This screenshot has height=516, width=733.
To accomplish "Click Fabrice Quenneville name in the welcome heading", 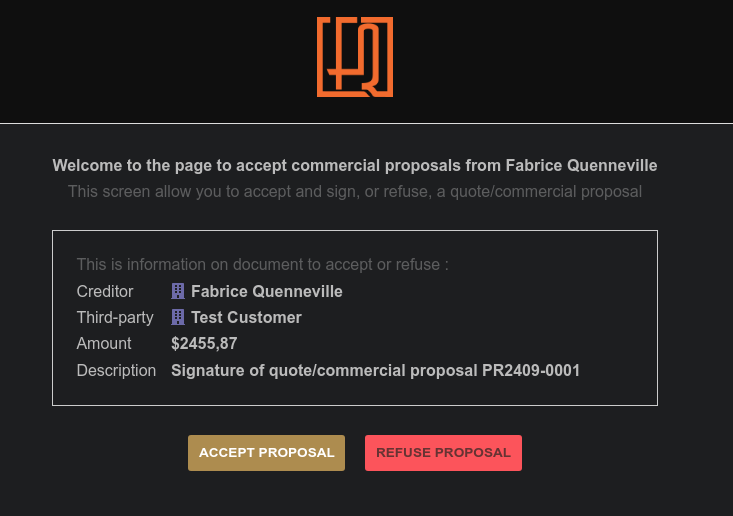I will (581, 165).
